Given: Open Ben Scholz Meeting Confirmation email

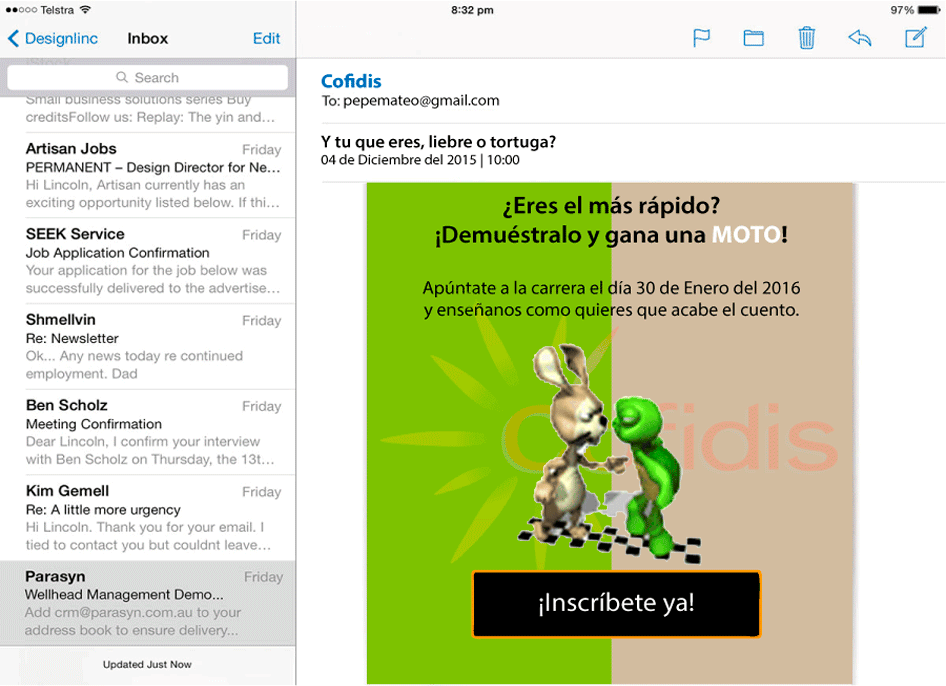Looking at the screenshot, I should [x=148, y=432].
